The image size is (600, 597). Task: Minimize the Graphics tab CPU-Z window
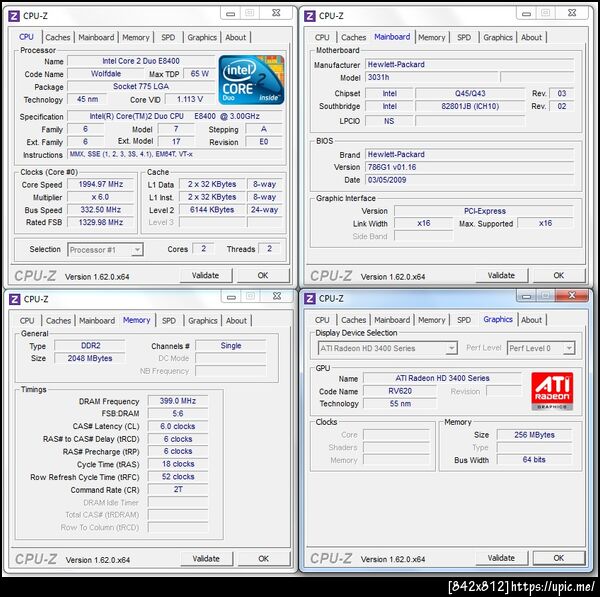[x=526, y=296]
